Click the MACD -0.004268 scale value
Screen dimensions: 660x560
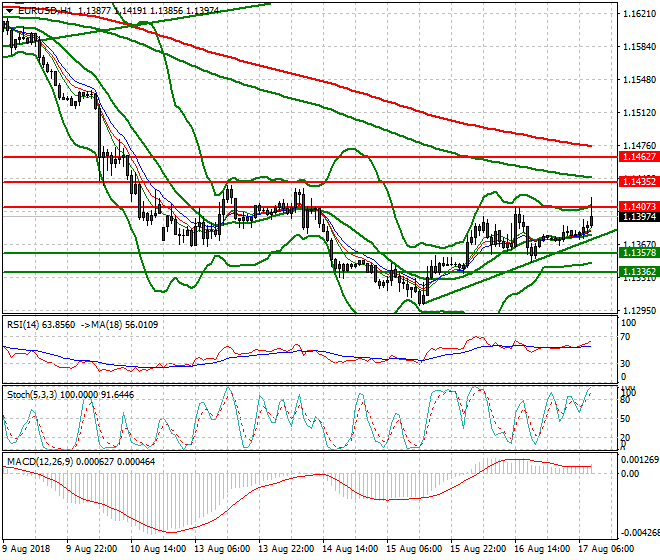point(640,533)
